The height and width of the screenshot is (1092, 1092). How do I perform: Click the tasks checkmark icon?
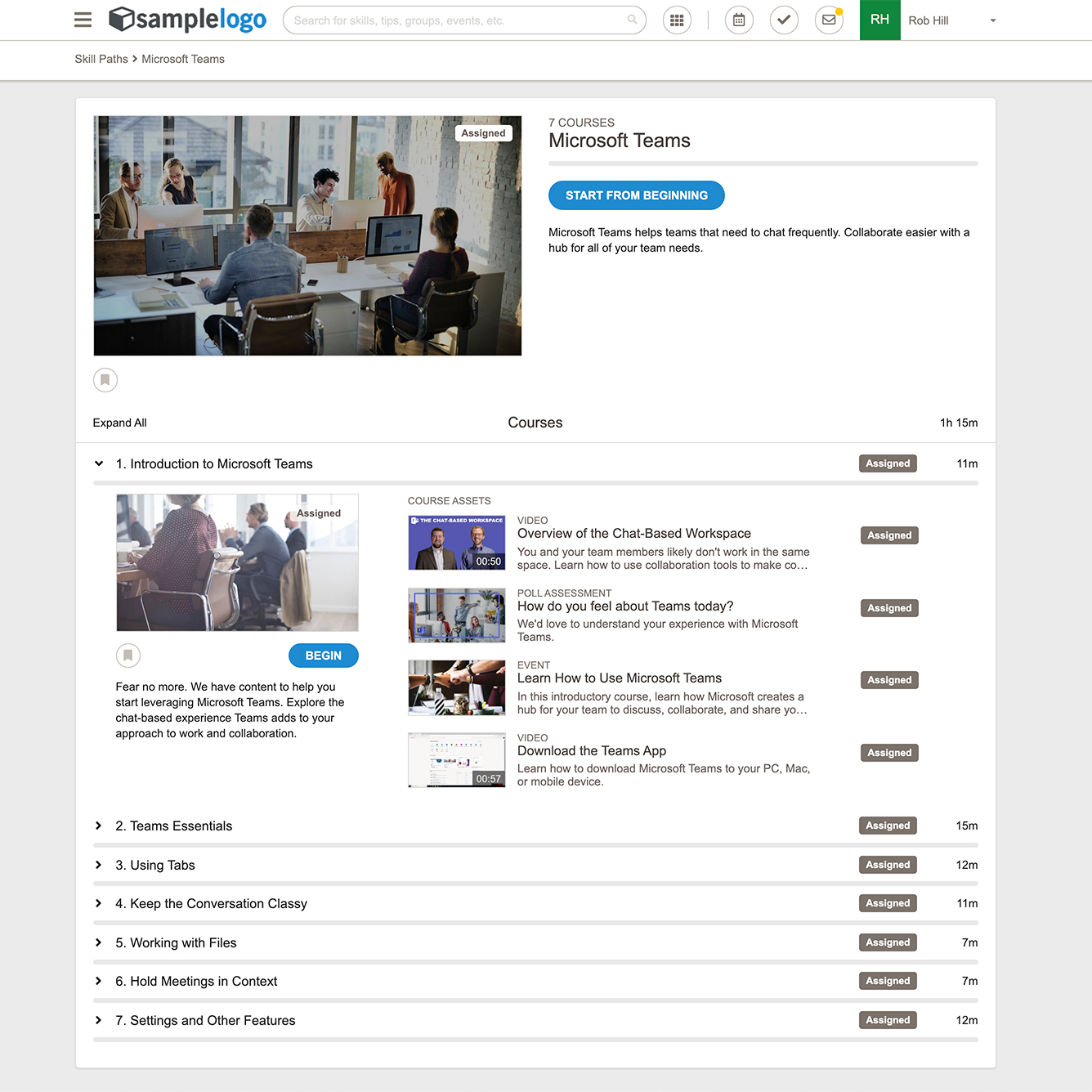[x=784, y=20]
